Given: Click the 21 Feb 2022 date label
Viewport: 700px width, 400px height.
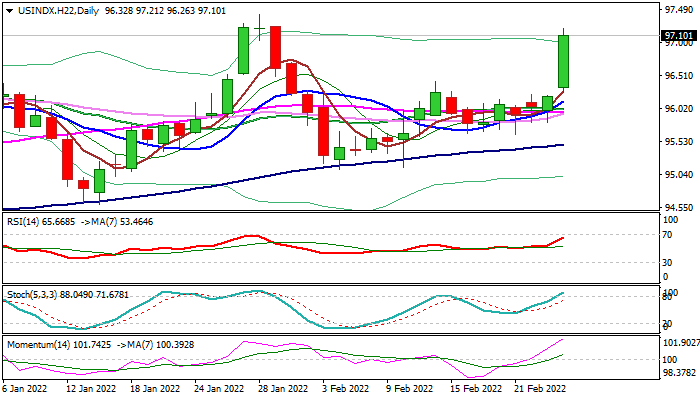Looking at the screenshot, I should pos(540,389).
